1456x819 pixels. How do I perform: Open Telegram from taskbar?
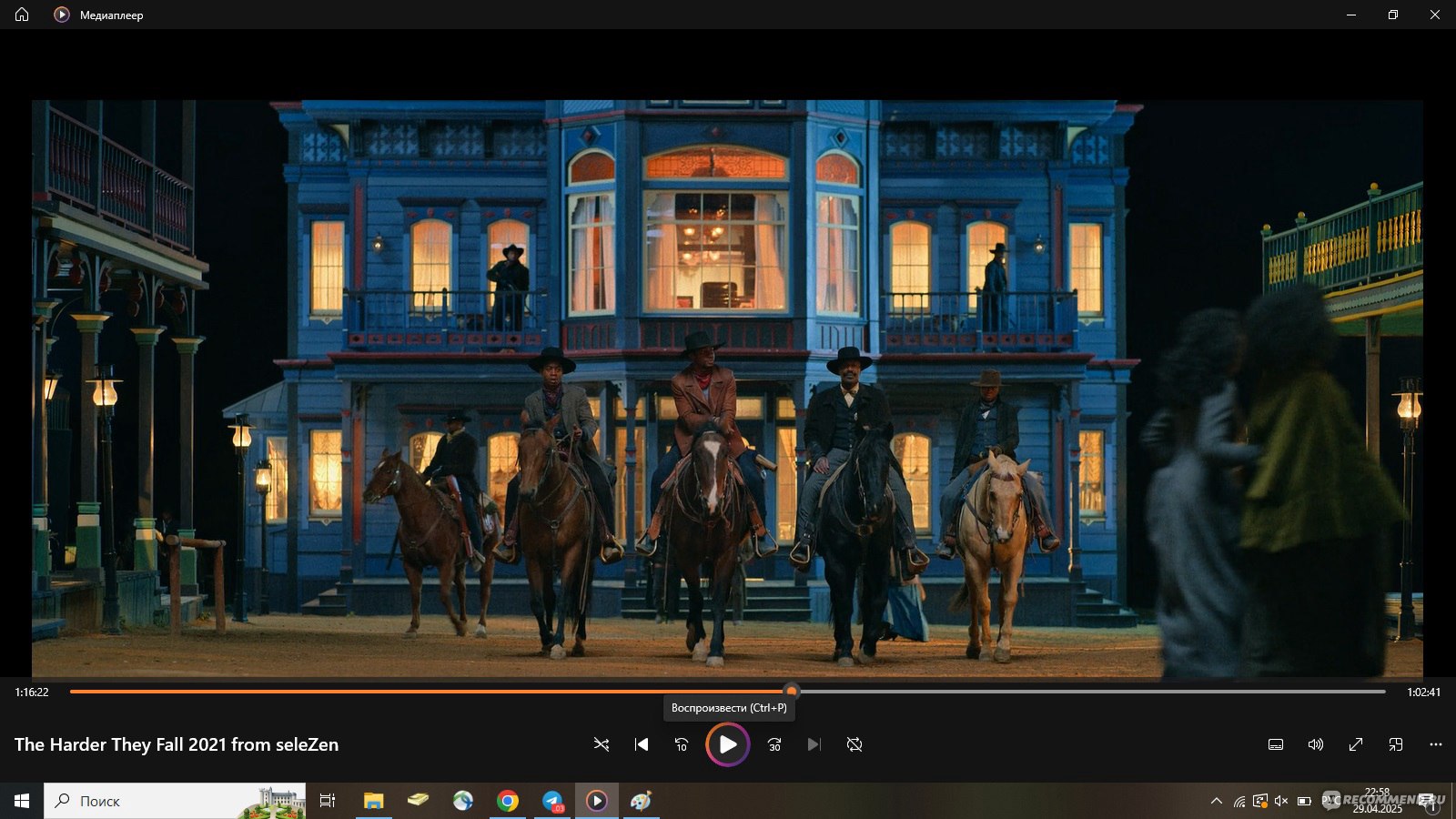tap(552, 801)
